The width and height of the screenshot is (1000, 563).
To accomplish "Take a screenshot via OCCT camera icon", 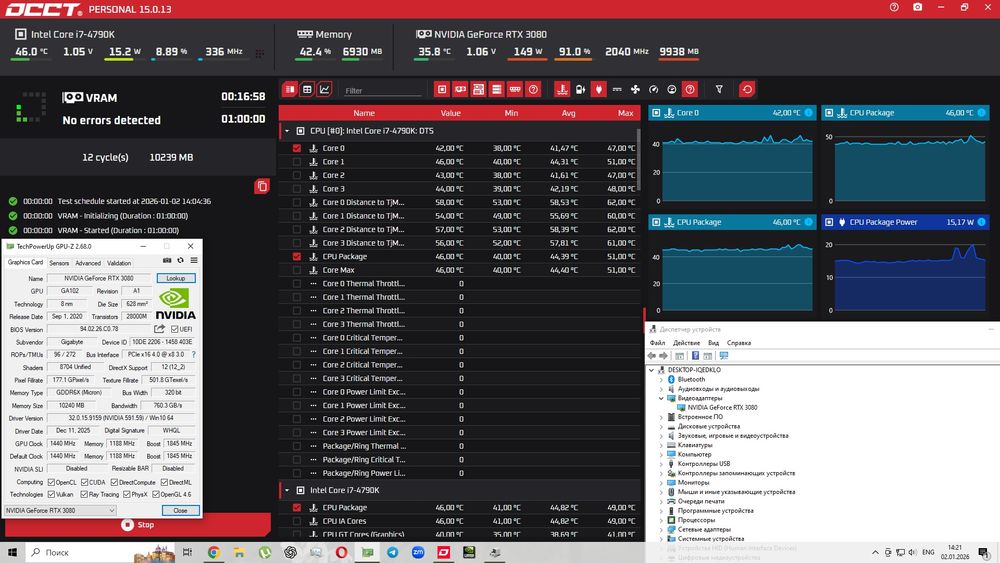I will [917, 7].
